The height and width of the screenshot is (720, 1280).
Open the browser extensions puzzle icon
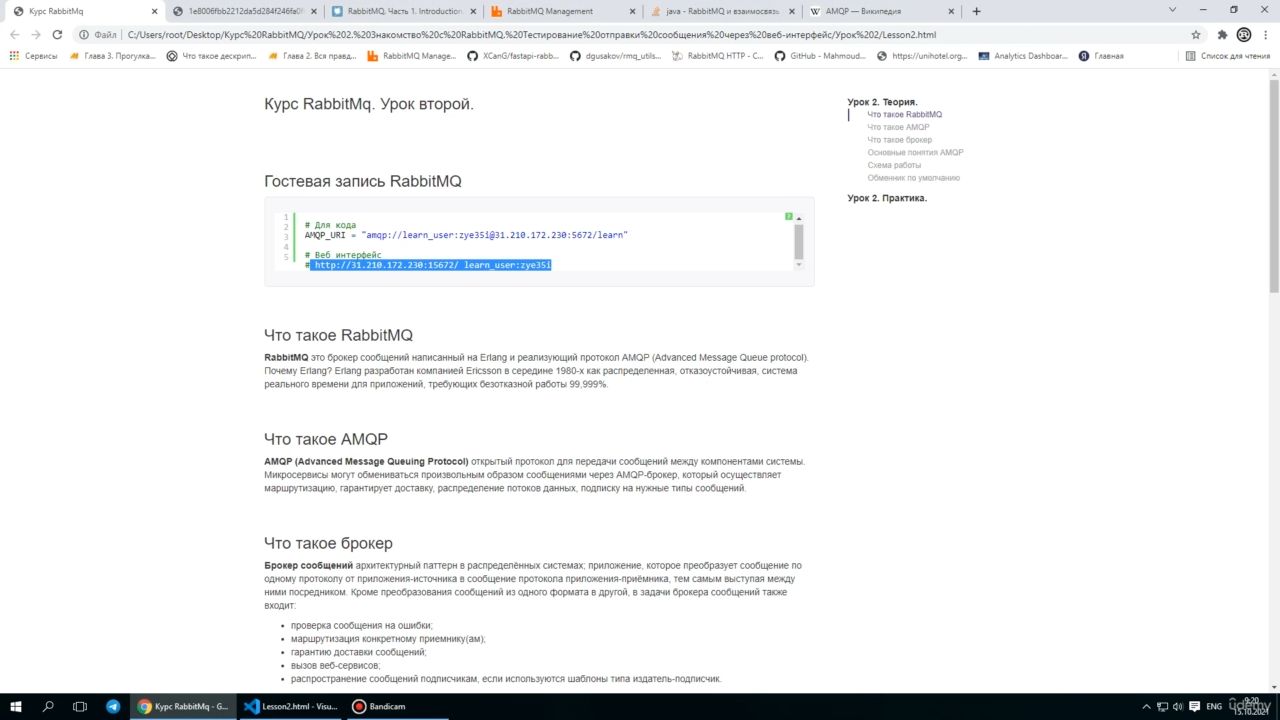(1221, 34)
